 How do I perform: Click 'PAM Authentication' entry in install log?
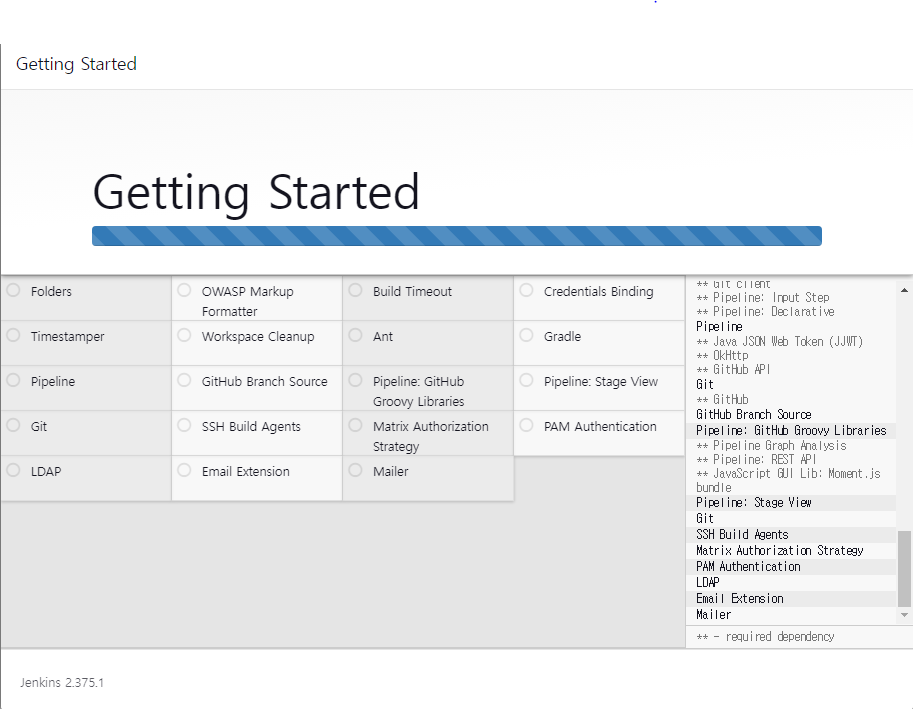pyautogui.click(x=748, y=566)
